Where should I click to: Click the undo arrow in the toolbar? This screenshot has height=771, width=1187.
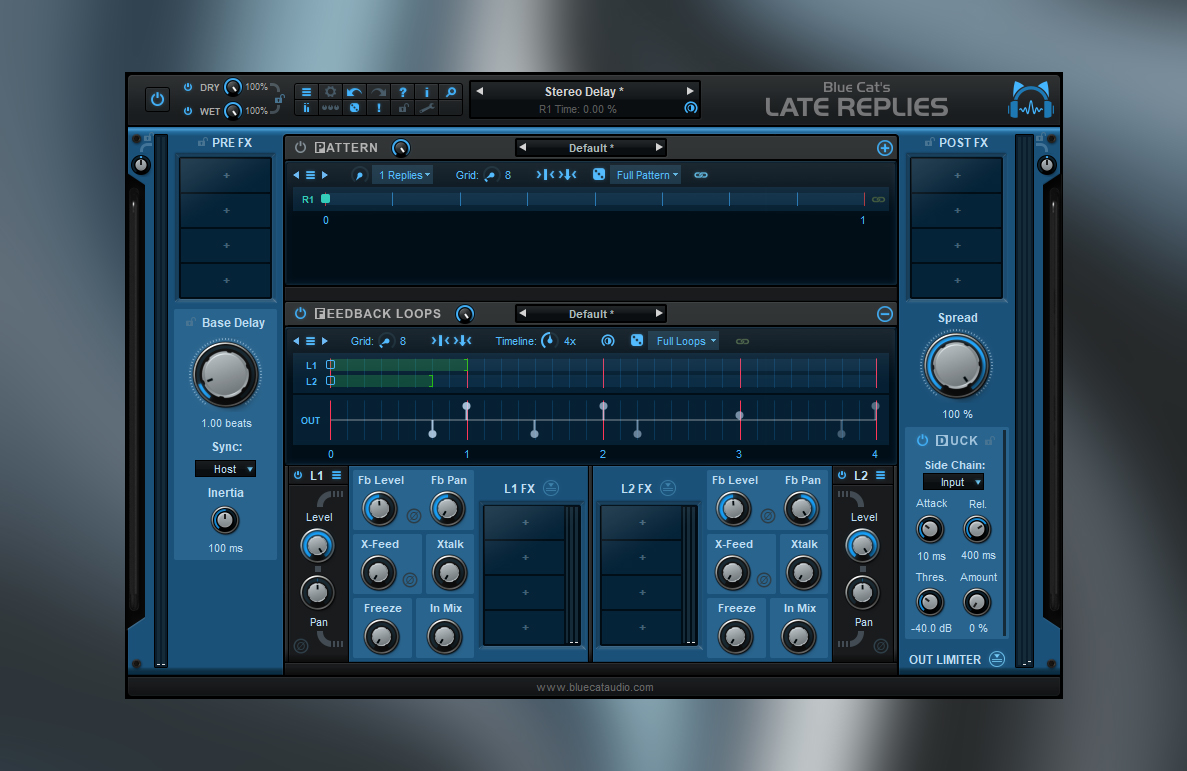[354, 92]
